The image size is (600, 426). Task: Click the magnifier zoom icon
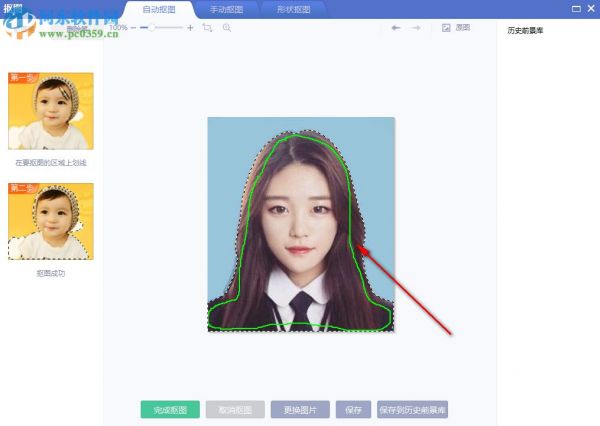227,28
